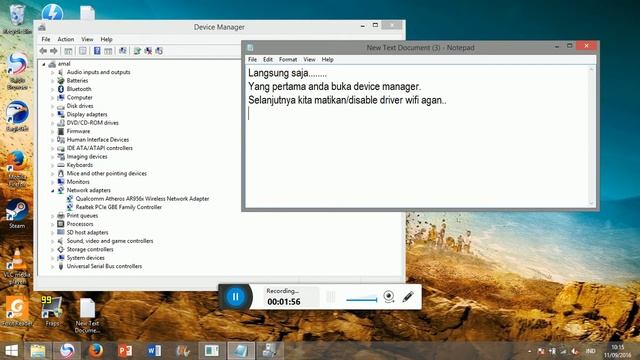Expand the Display adapters node
This screenshot has width=640, height=360.
(x=53, y=115)
